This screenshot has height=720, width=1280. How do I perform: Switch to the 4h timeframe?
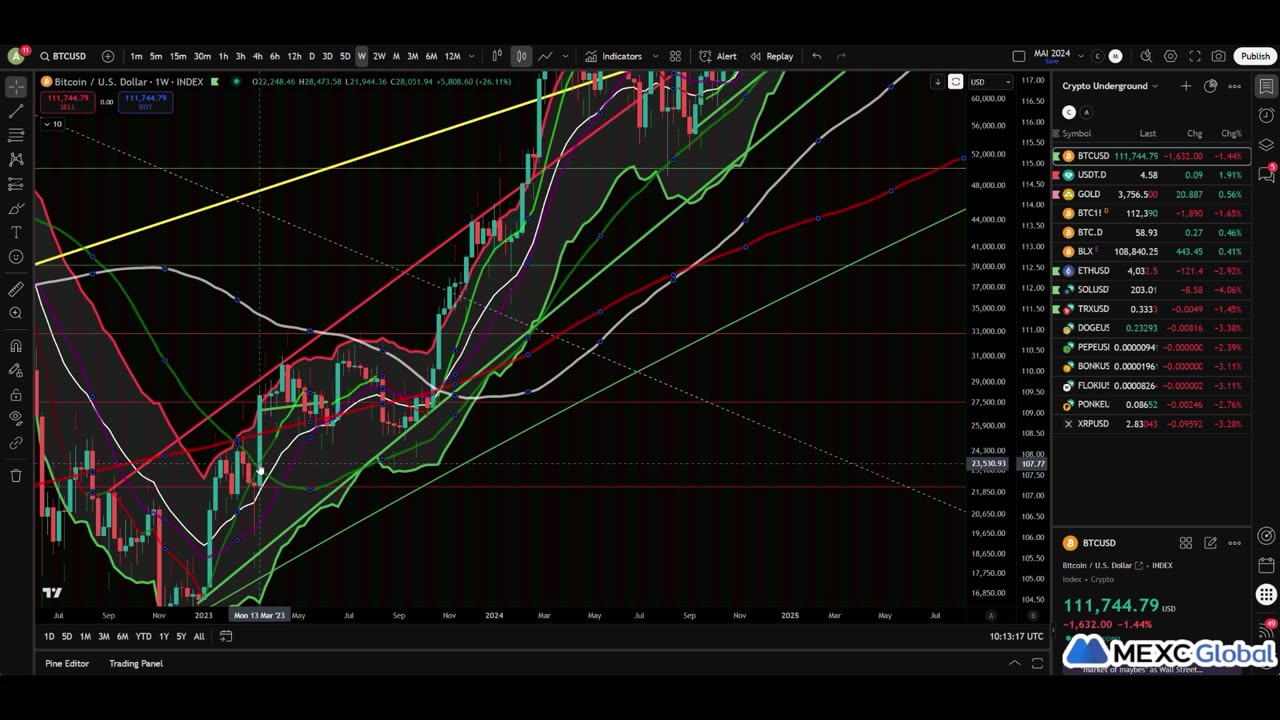point(257,56)
